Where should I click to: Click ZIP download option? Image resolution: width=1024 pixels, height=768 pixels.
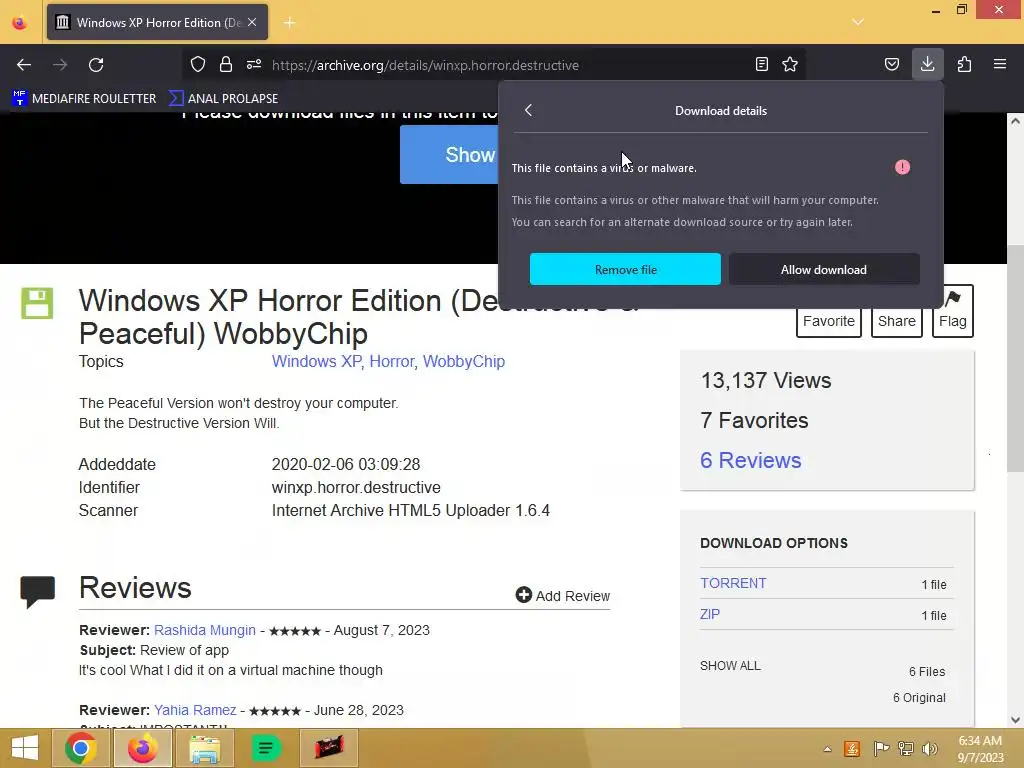(710, 614)
